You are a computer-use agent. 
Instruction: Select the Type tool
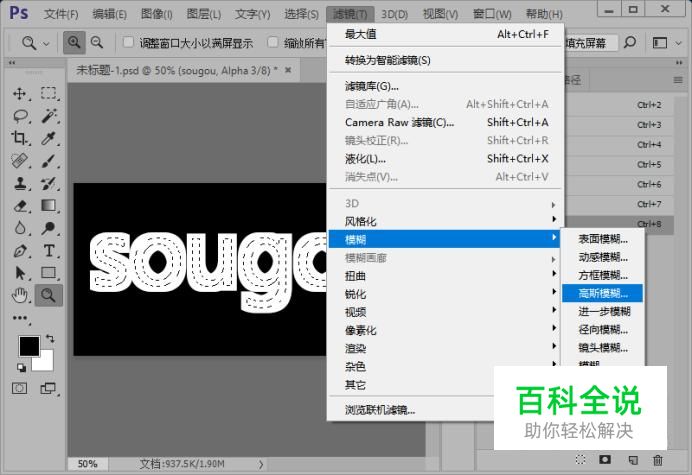[49, 250]
